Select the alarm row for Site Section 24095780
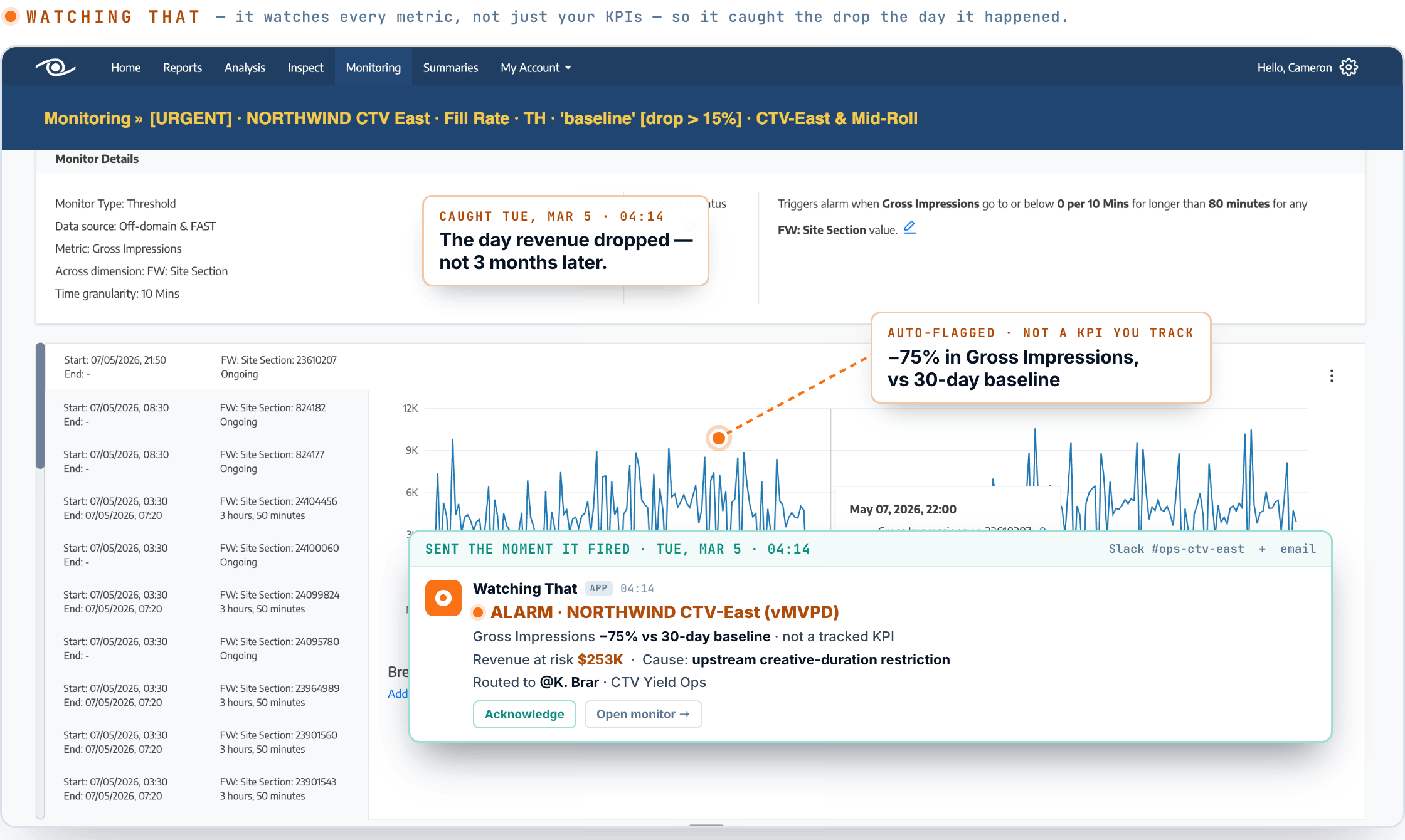 (x=207, y=649)
